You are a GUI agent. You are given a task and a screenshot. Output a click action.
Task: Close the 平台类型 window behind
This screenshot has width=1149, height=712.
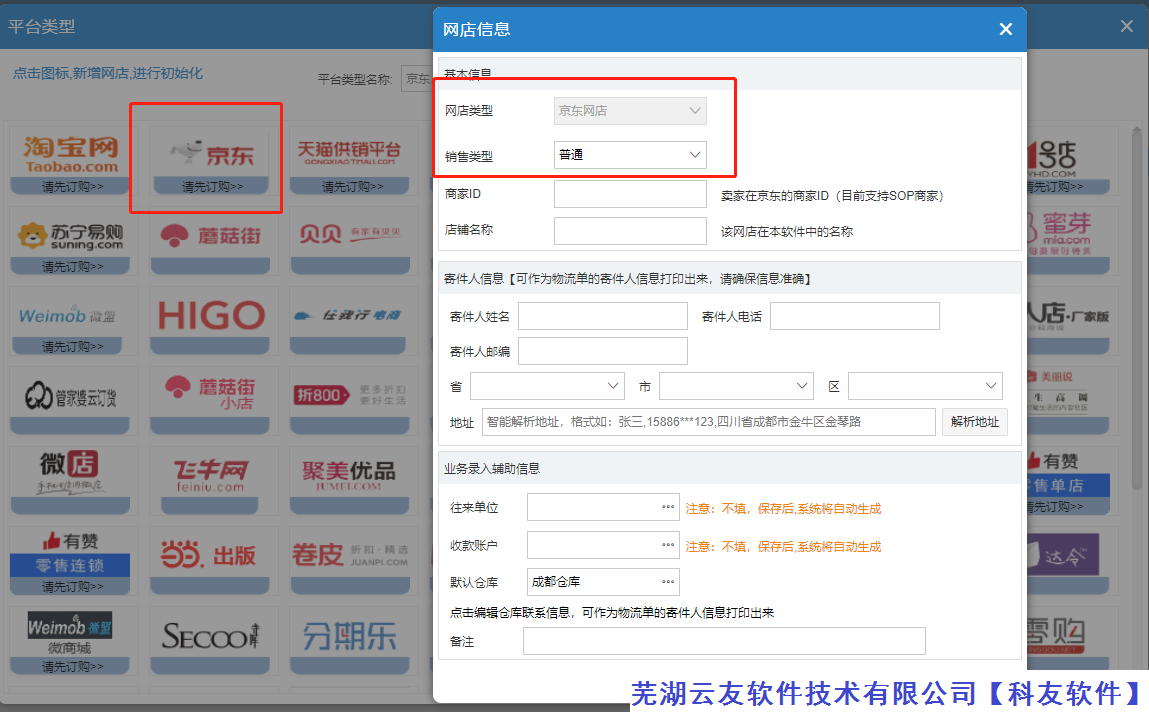[1126, 26]
